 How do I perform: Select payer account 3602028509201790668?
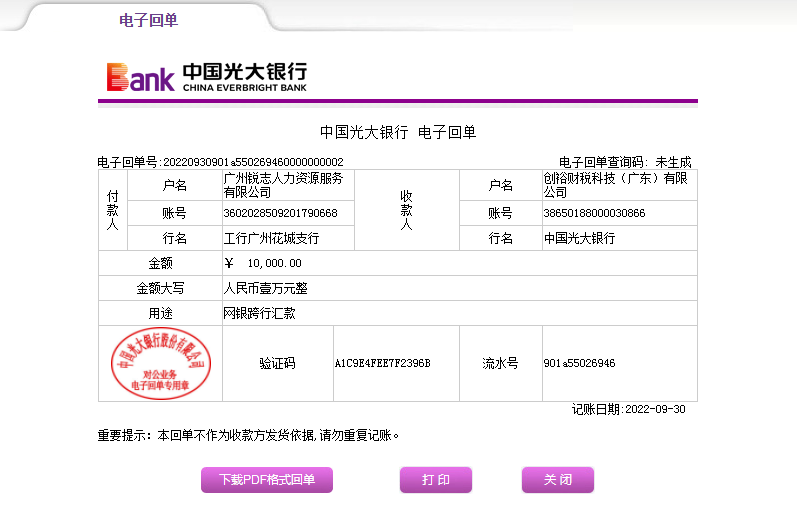281,213
